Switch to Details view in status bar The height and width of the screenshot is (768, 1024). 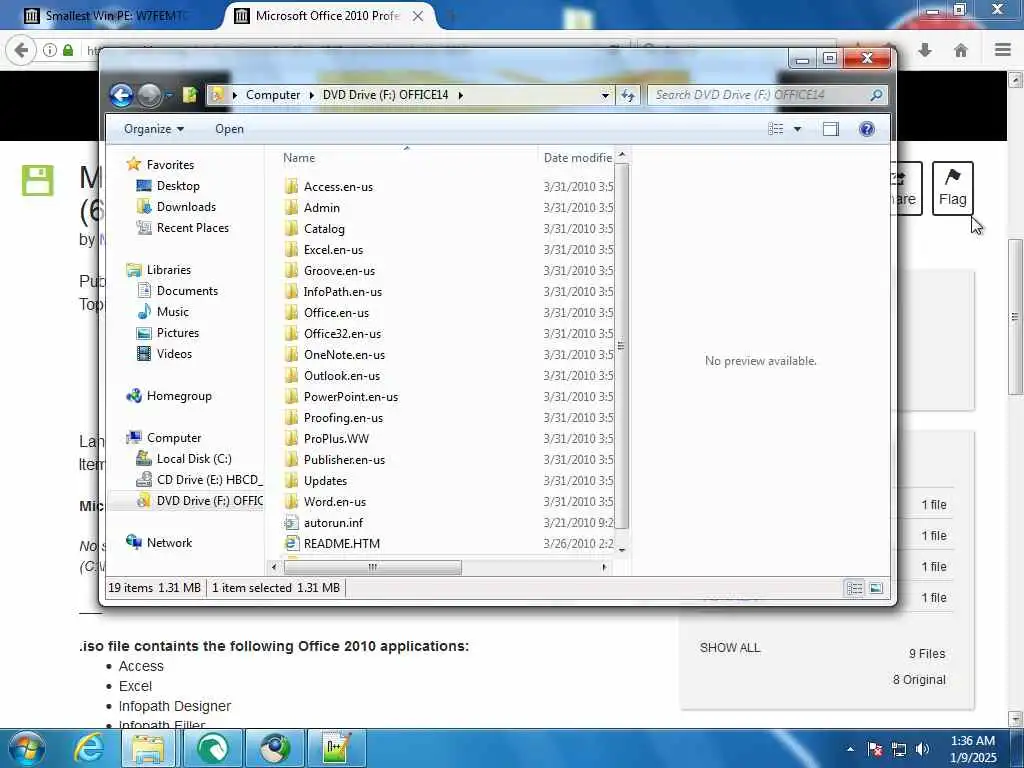pos(854,588)
